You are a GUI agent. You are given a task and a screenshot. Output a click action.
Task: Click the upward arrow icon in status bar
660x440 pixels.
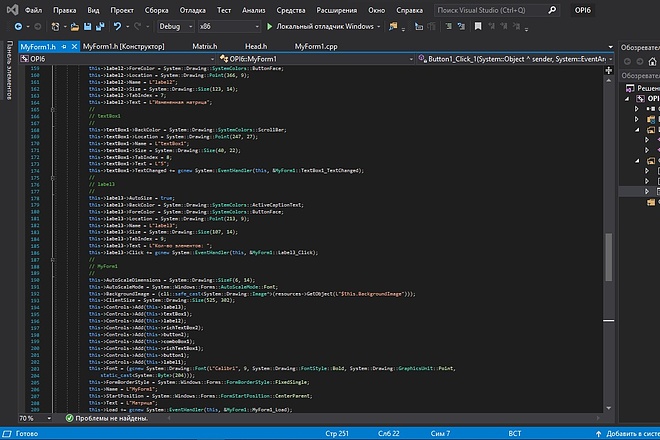(x=598, y=434)
